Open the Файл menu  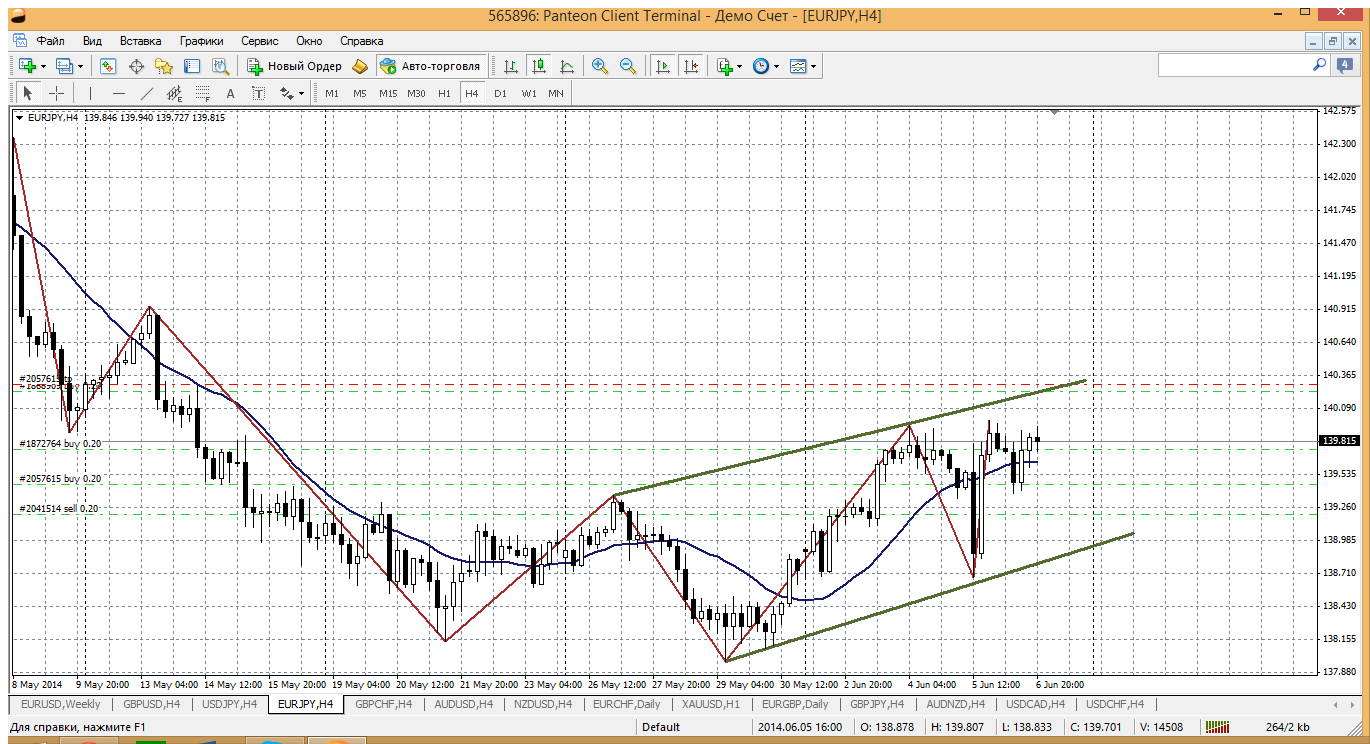[x=51, y=41]
